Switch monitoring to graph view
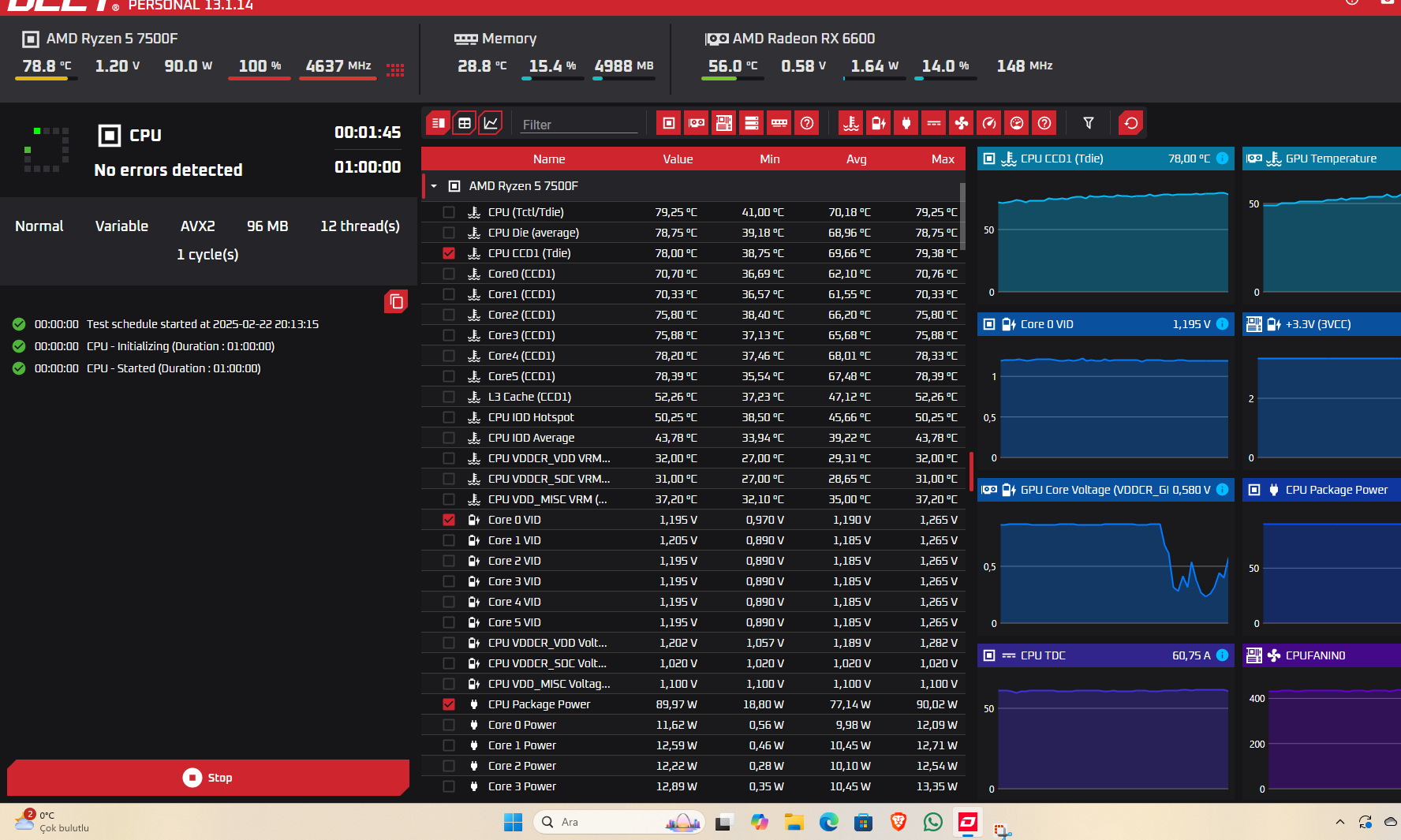The width and height of the screenshot is (1401, 840). 491,123
